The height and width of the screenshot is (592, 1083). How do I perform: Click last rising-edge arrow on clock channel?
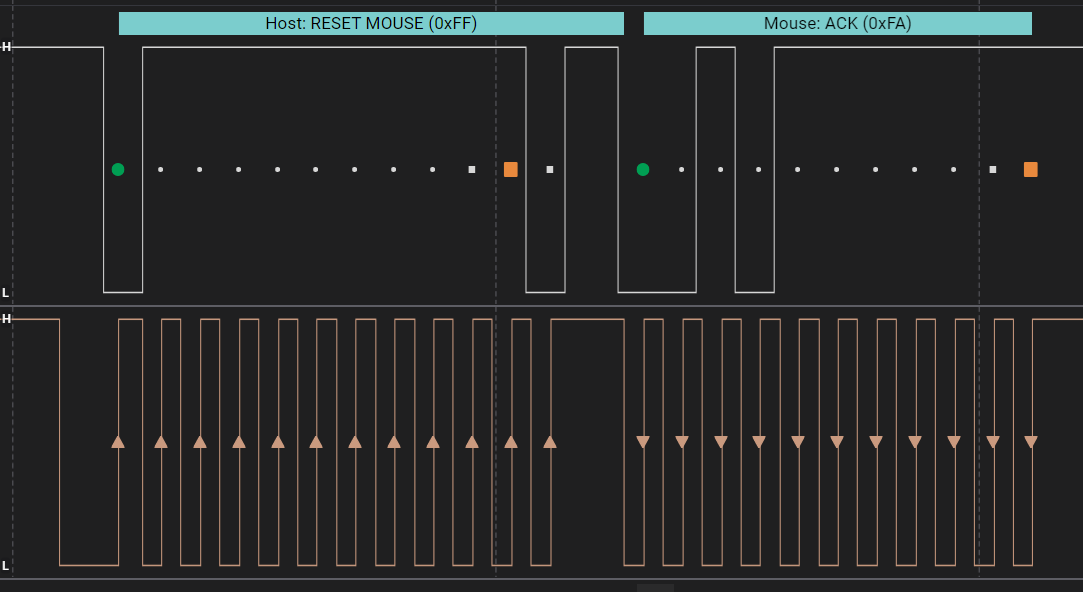coord(550,441)
